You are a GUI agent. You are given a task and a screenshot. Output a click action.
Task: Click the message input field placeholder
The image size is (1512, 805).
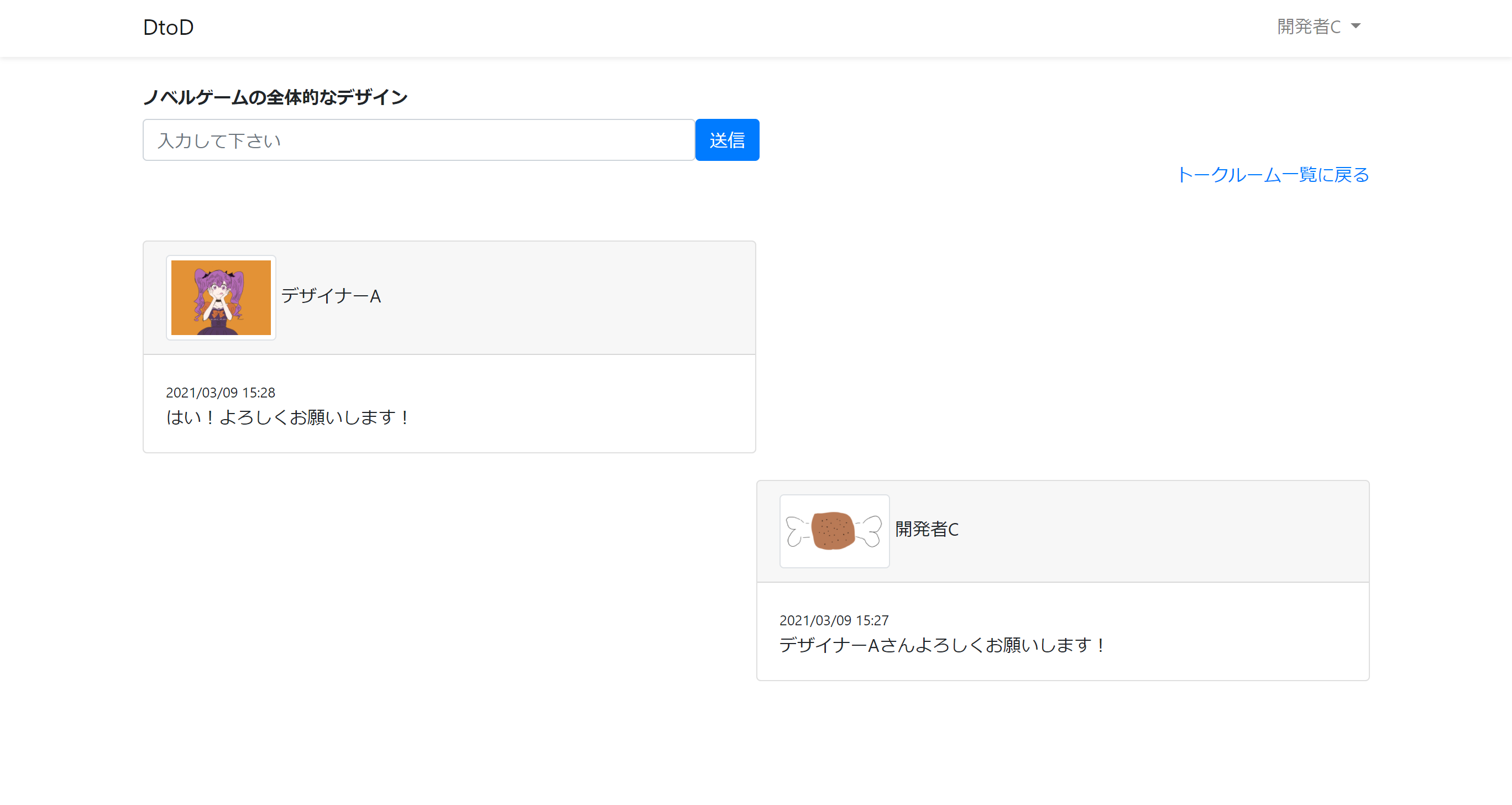pyautogui.click(x=419, y=140)
